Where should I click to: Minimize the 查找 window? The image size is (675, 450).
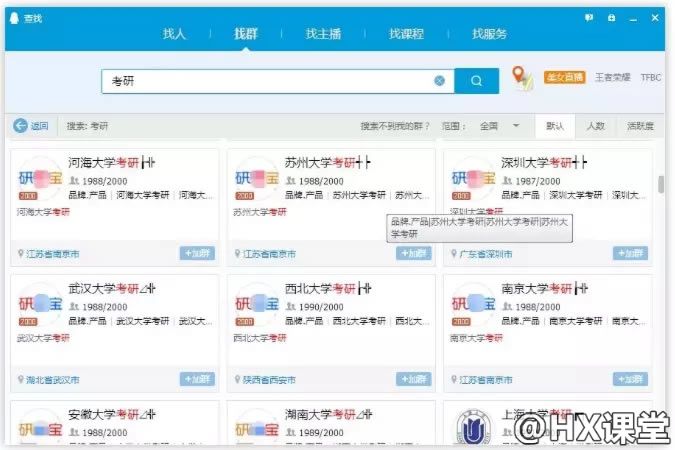pos(633,19)
